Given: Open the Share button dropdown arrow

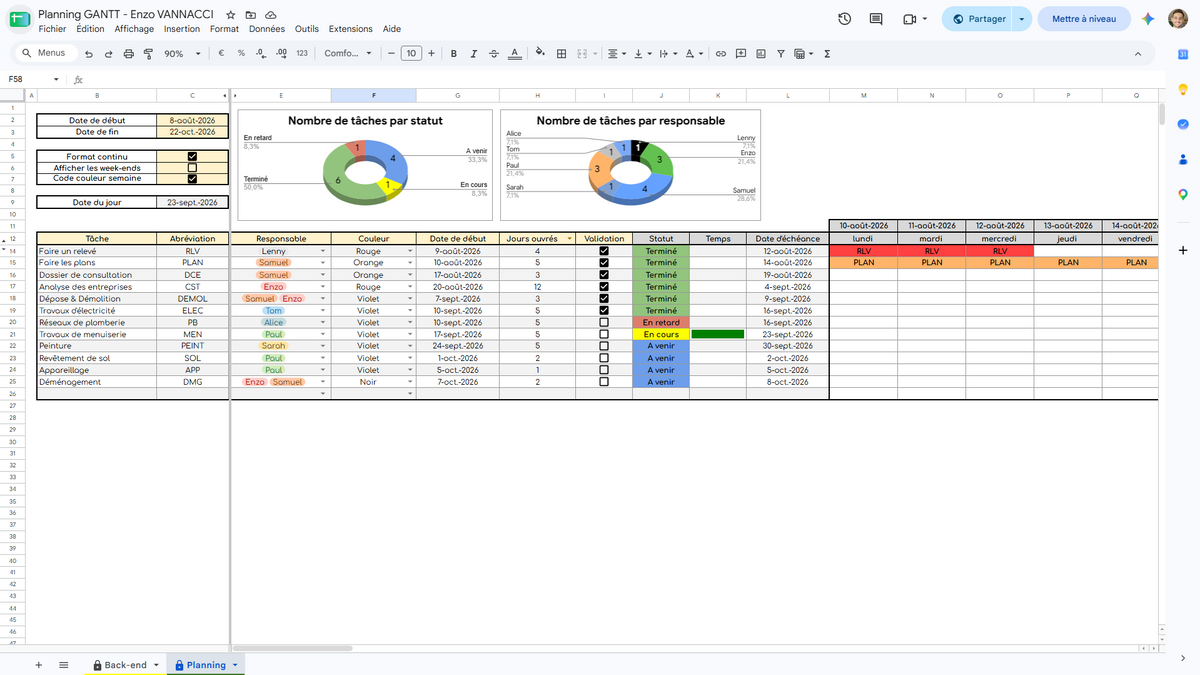Looking at the screenshot, I should coord(1021,19).
